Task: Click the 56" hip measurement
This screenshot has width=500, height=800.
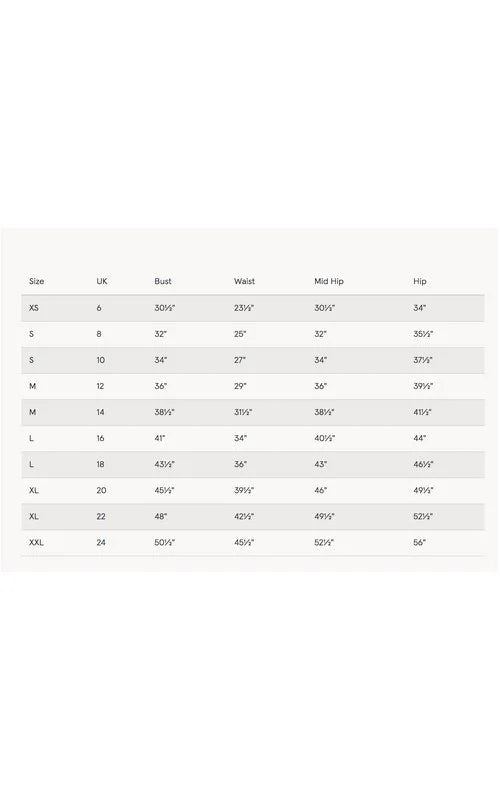Action: [x=419, y=542]
